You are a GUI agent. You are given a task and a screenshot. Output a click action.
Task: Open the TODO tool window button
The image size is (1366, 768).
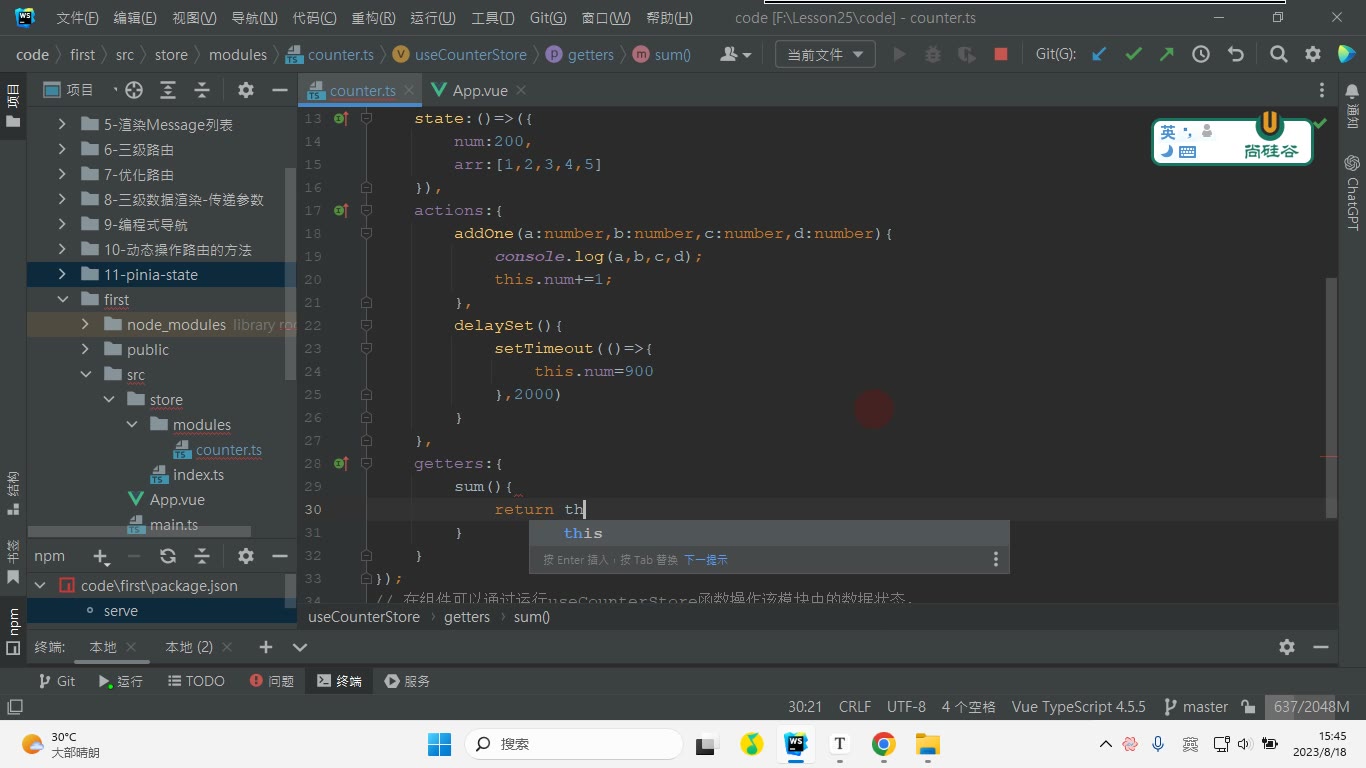(195, 681)
